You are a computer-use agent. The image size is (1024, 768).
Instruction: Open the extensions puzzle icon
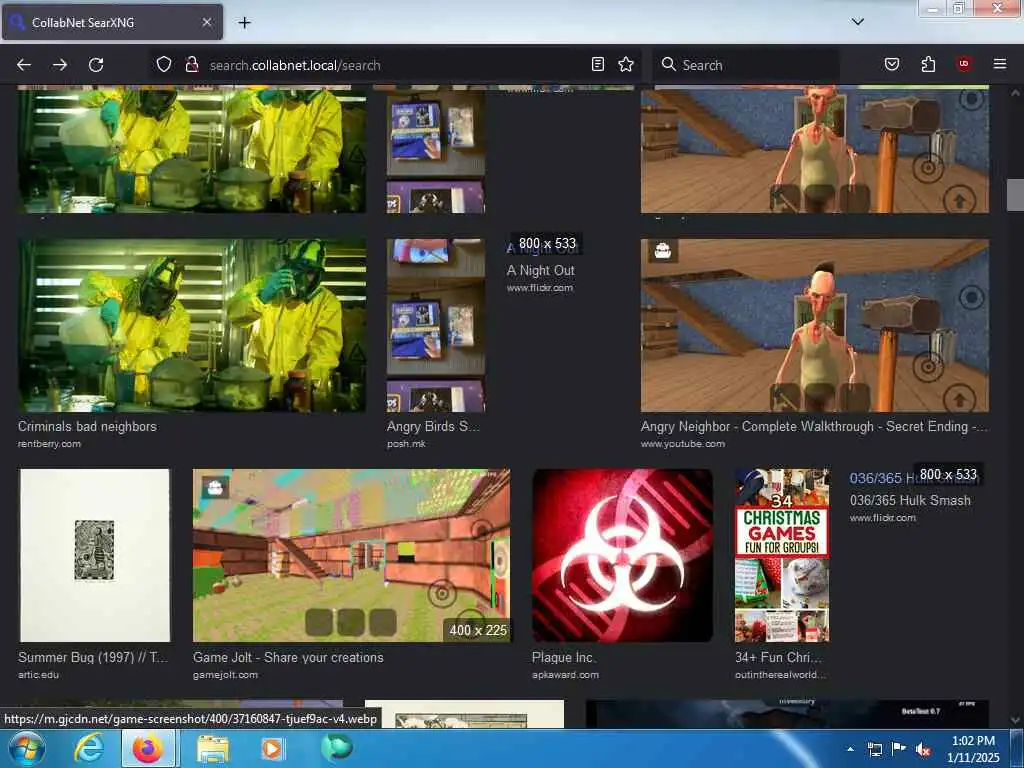click(x=928, y=64)
